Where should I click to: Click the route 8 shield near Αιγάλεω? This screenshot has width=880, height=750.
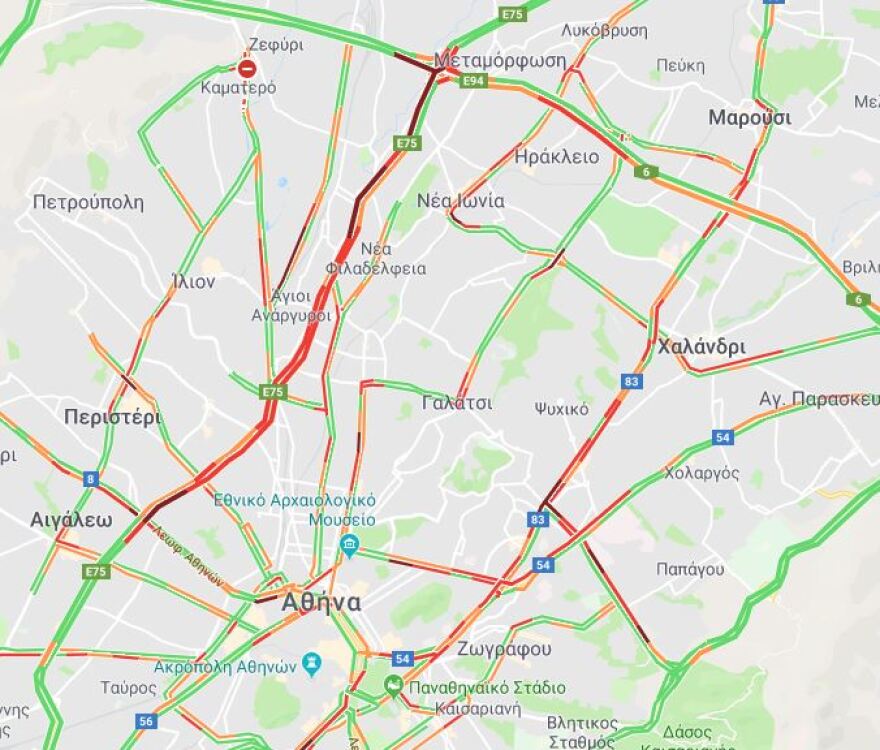(90, 479)
